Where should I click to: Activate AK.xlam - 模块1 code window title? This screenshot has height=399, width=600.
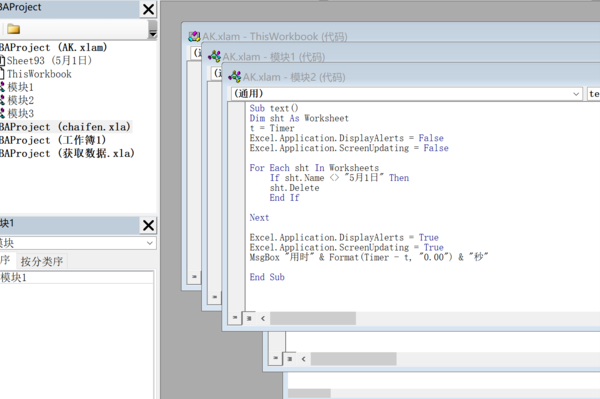pos(274,57)
